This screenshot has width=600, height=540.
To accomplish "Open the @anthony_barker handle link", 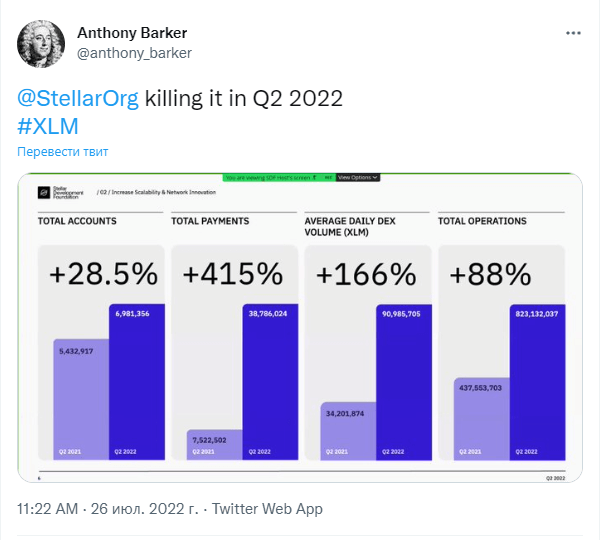I will pyautogui.click(x=134, y=53).
